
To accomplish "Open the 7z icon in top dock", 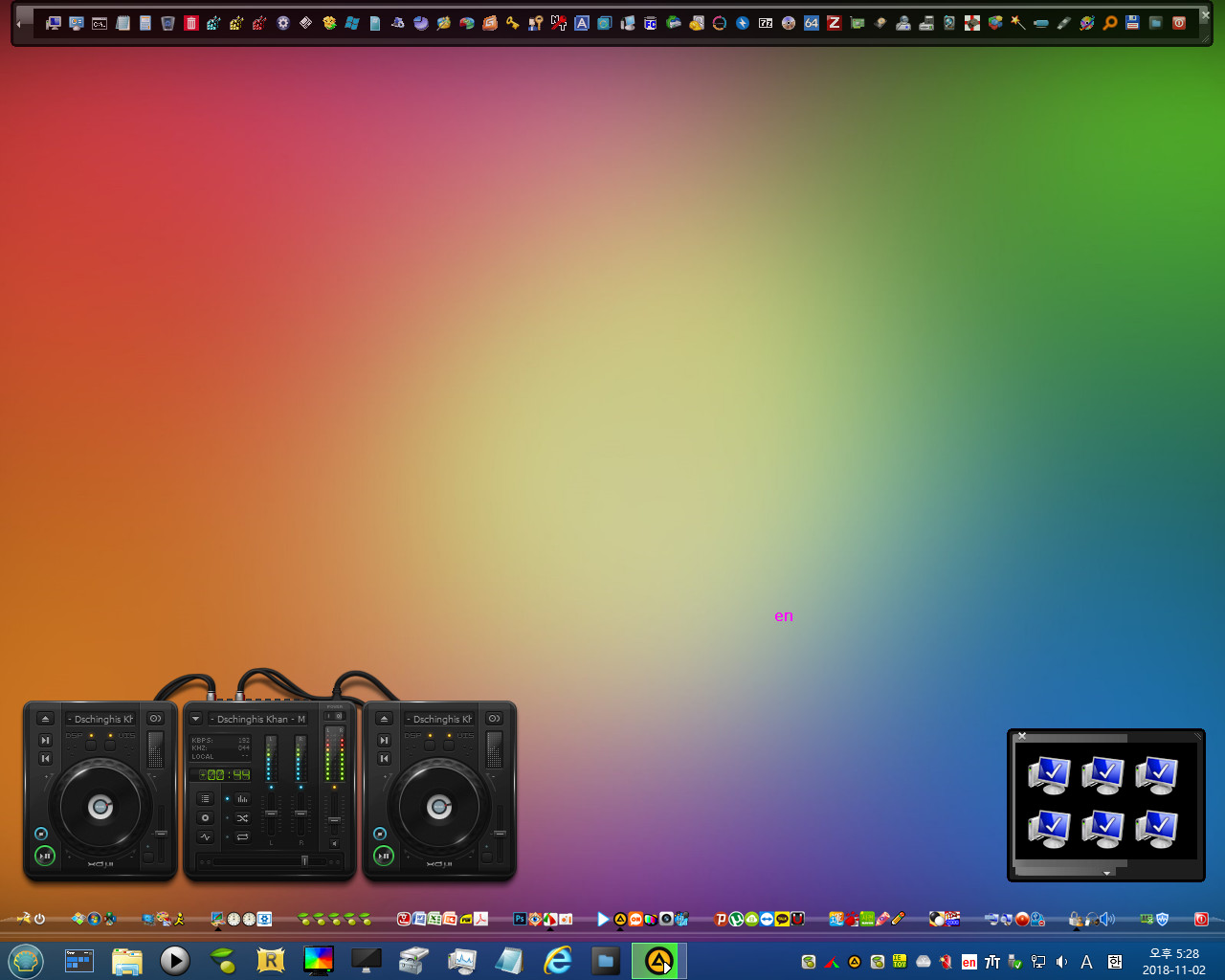I will point(766,23).
